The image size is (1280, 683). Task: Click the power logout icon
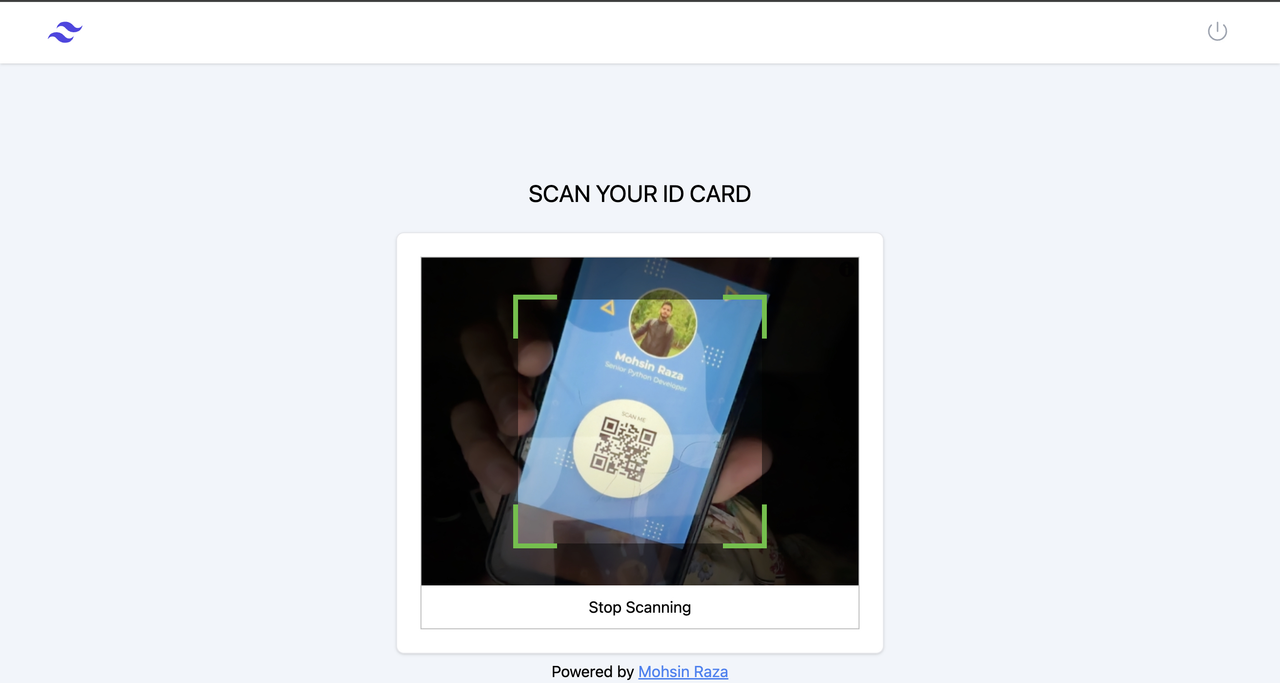(x=1217, y=32)
